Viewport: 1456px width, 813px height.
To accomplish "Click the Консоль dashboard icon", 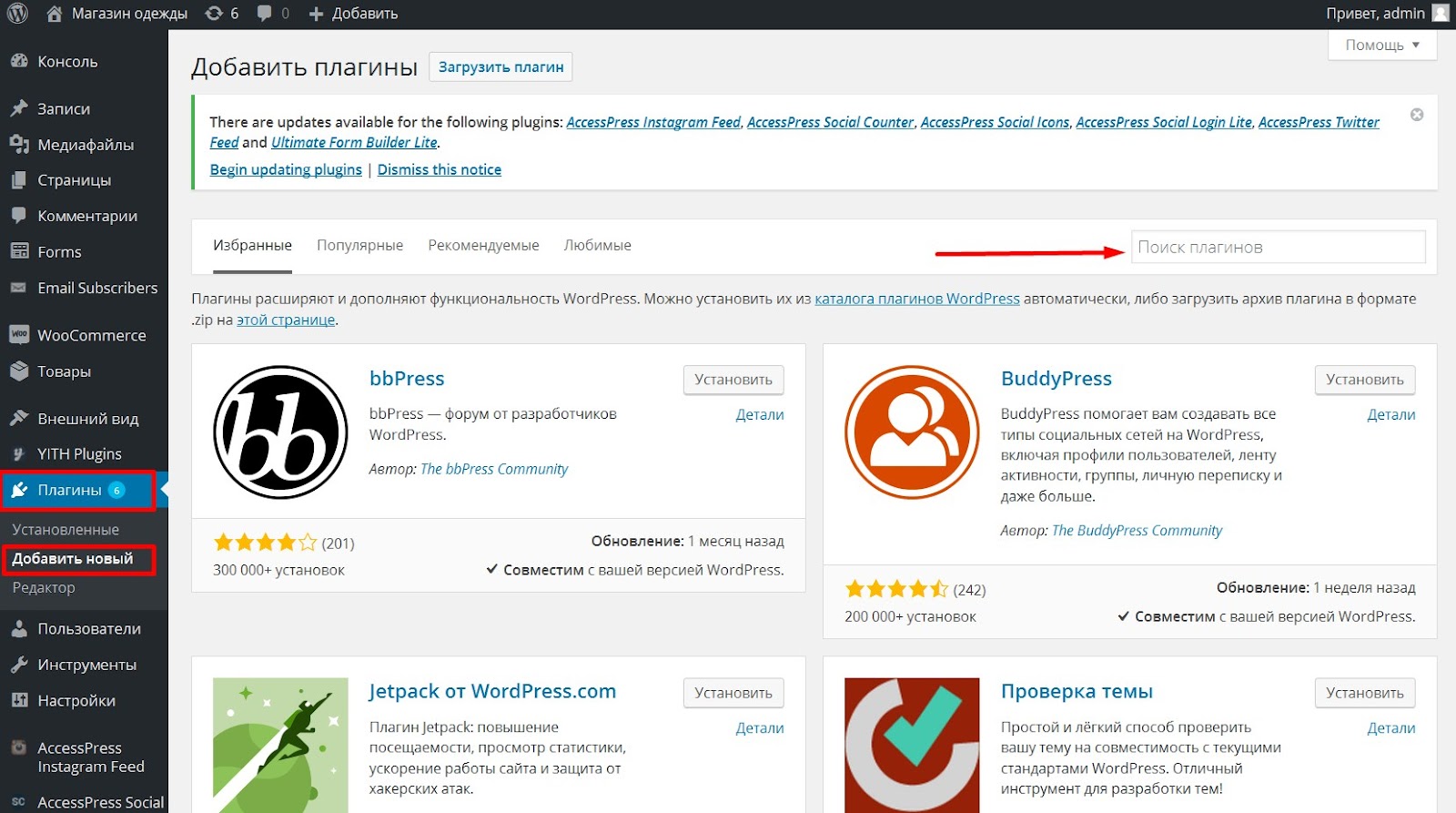I will pyautogui.click(x=19, y=61).
